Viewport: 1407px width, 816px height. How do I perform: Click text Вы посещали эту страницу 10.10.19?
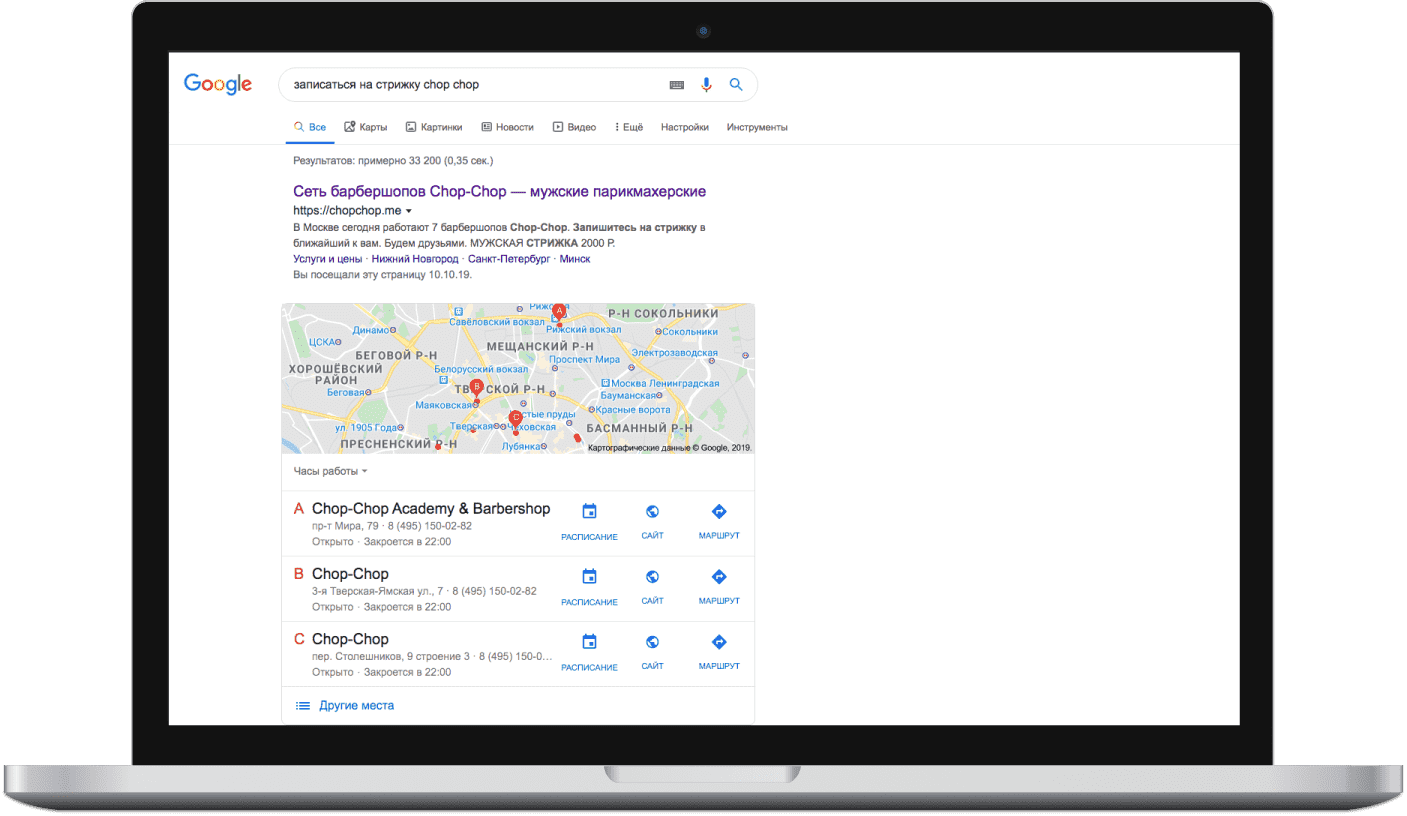(x=382, y=274)
